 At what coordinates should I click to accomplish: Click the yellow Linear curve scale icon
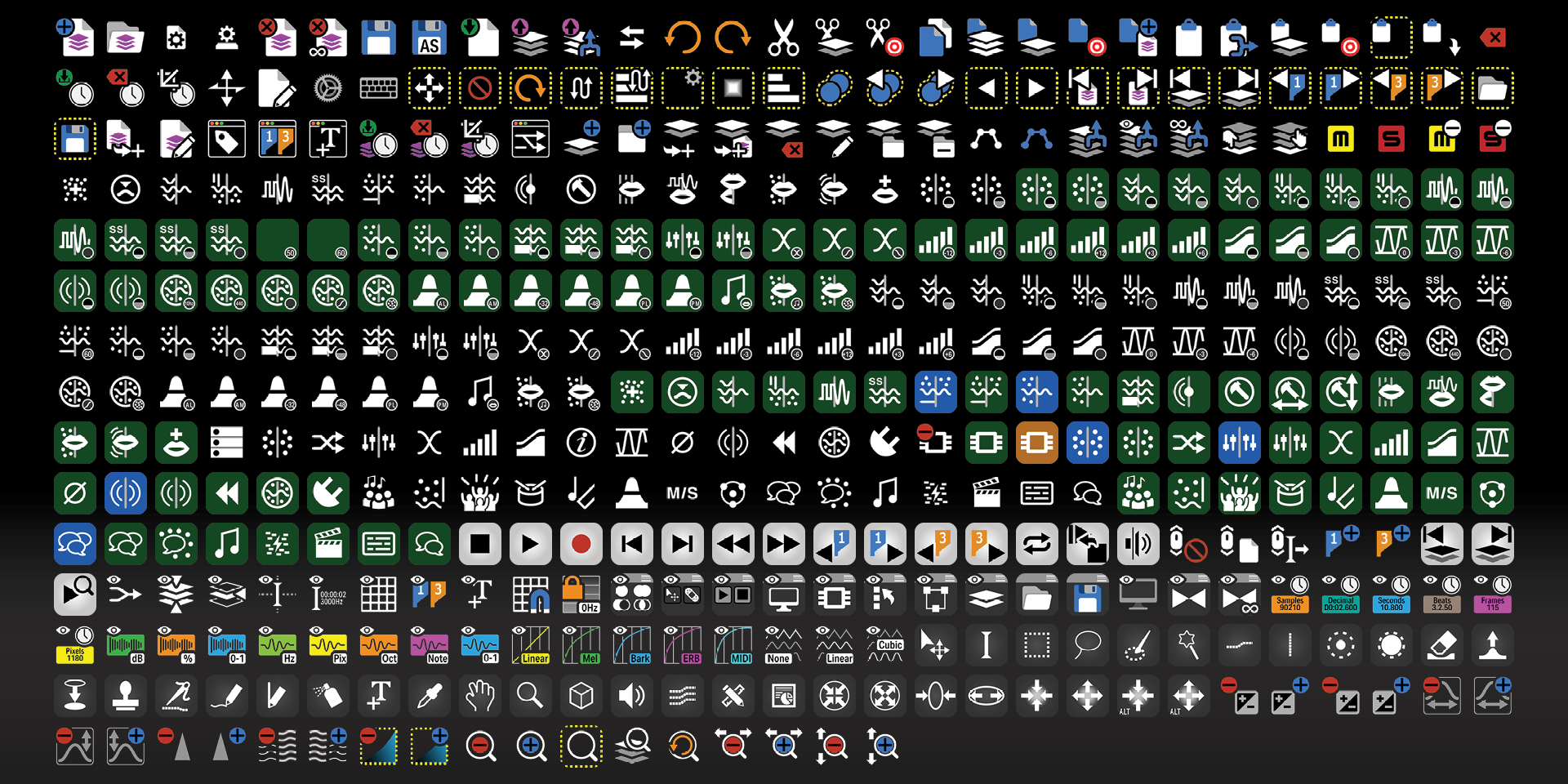pos(531,645)
